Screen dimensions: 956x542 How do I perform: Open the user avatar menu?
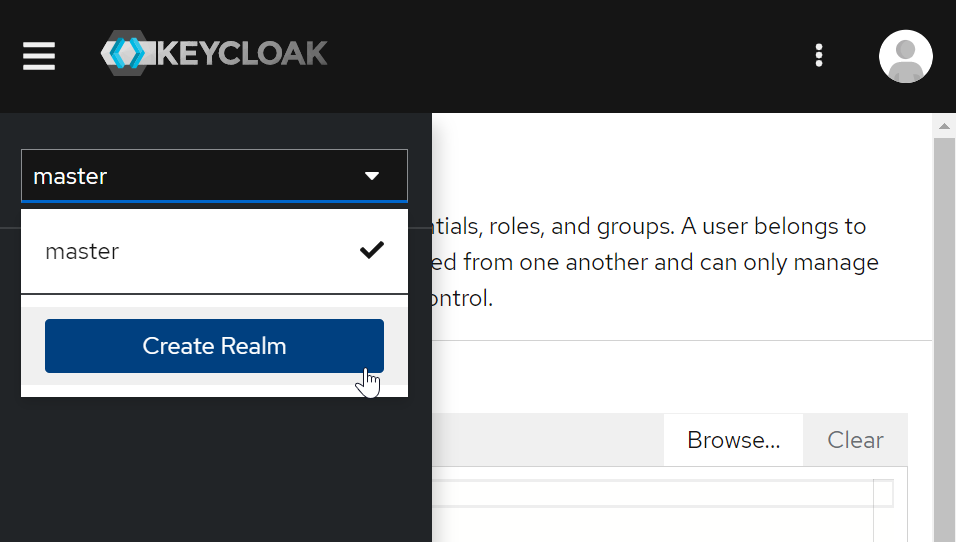905,56
